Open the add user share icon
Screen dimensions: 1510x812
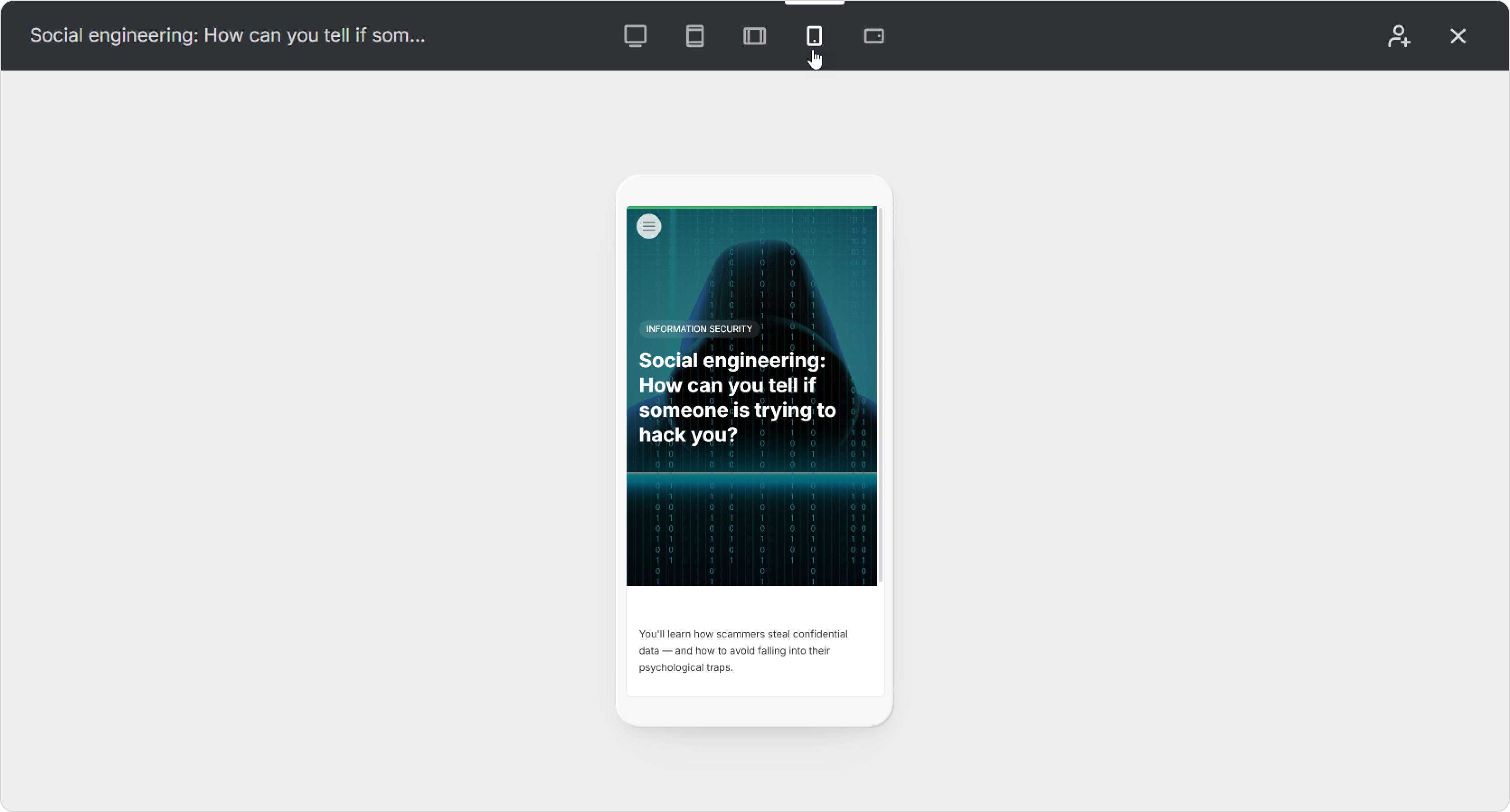(1399, 36)
